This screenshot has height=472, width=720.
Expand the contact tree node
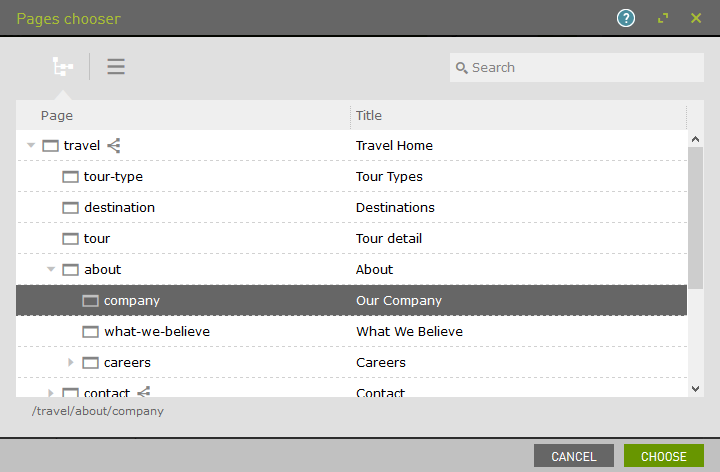[51, 392]
